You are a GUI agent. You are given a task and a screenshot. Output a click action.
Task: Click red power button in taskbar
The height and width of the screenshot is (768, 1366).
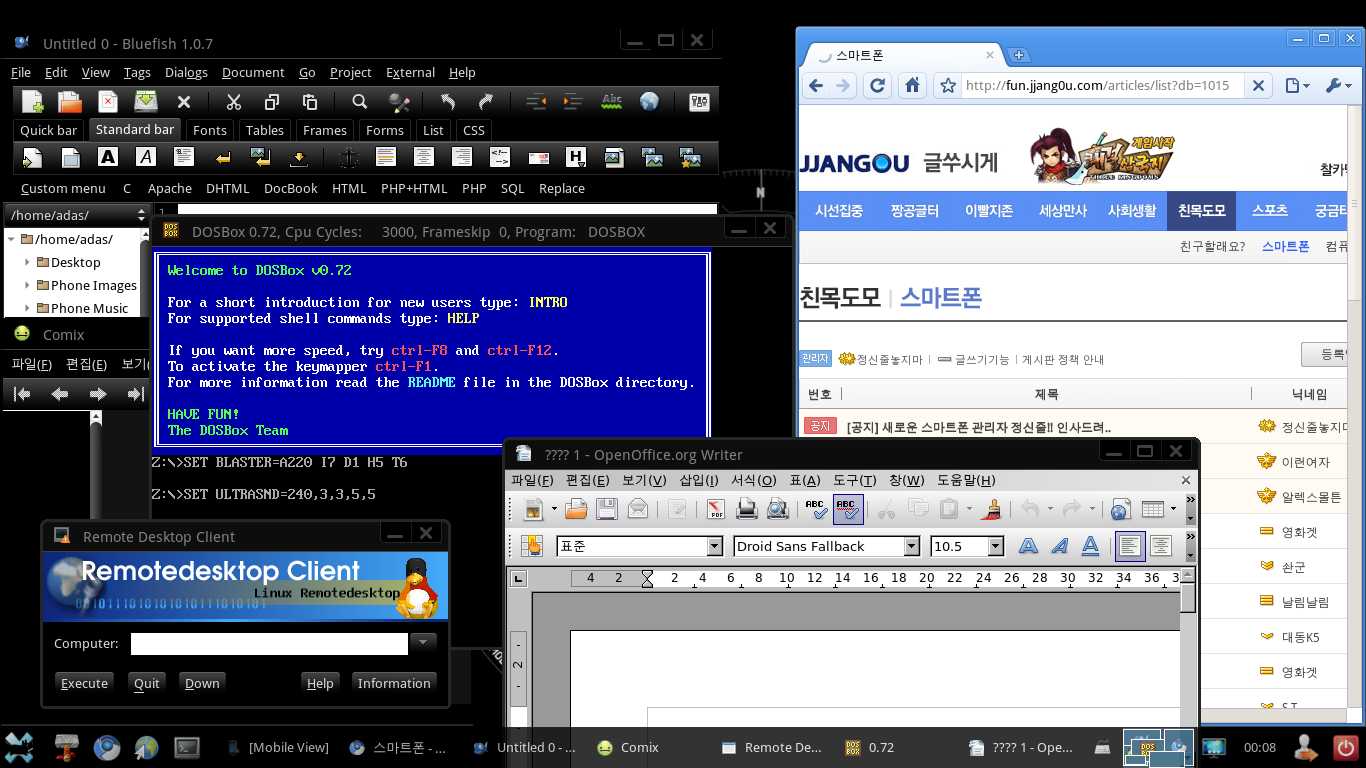[x=1345, y=747]
